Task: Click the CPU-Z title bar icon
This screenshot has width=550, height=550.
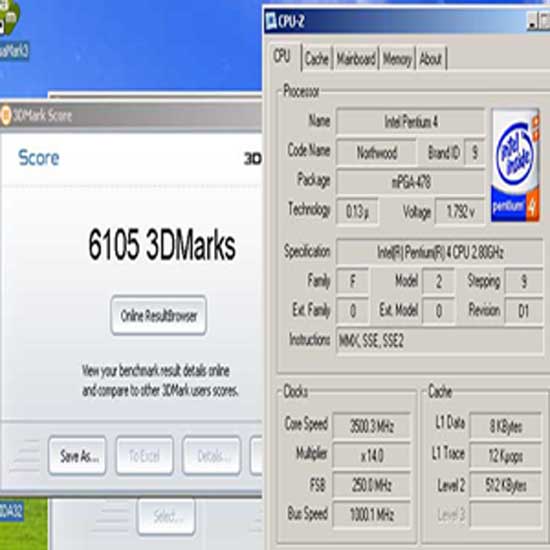Action: pos(271,21)
